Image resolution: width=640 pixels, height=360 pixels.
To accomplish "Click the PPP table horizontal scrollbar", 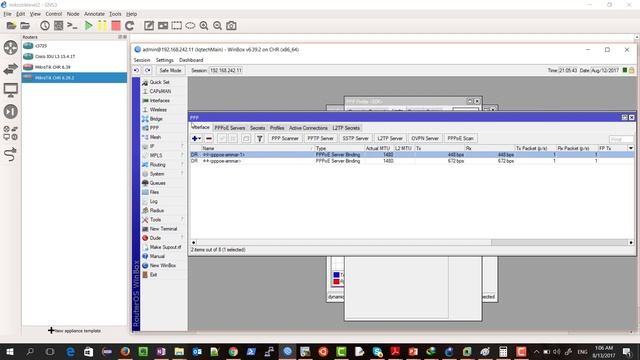I will pyautogui.click(x=412, y=242).
